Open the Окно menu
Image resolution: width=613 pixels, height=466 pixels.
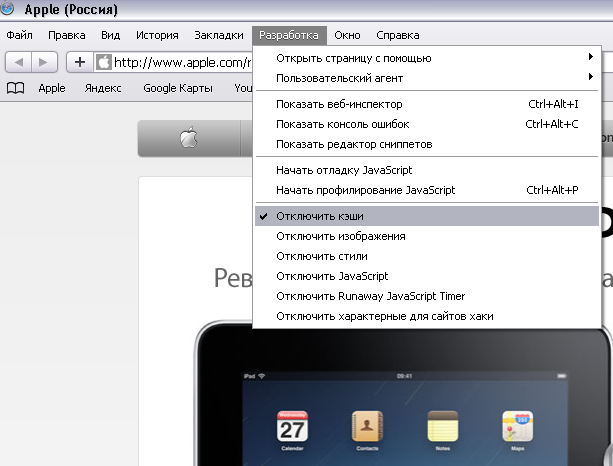pyautogui.click(x=347, y=35)
